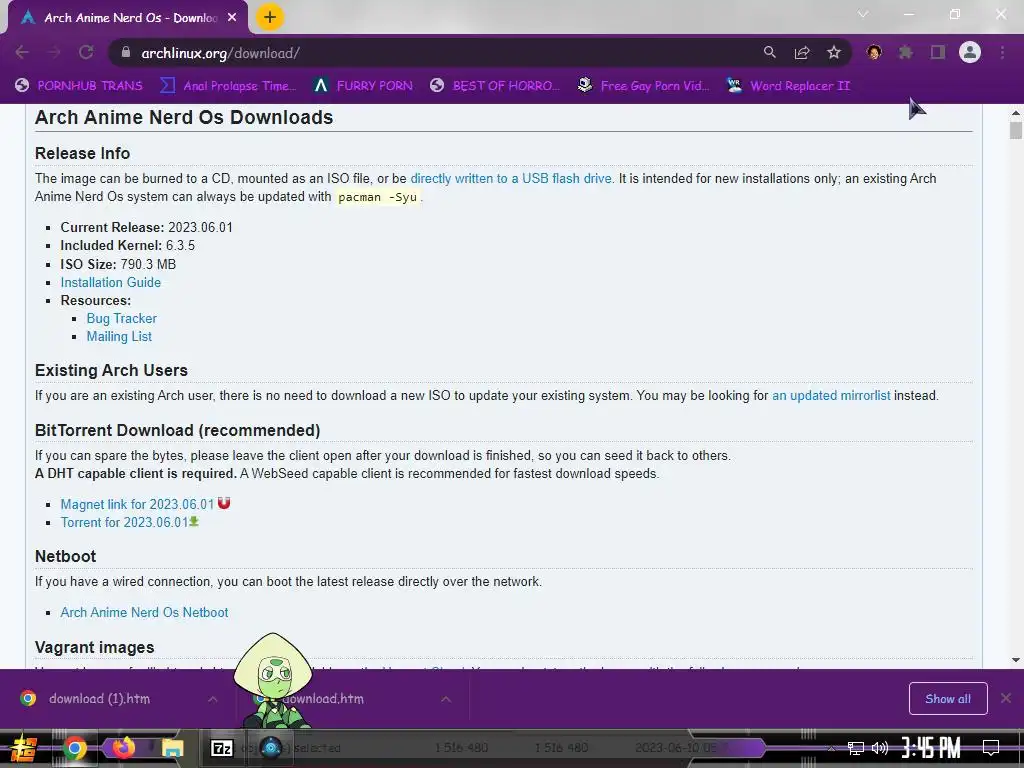Click the Show all downloads button

948,699
